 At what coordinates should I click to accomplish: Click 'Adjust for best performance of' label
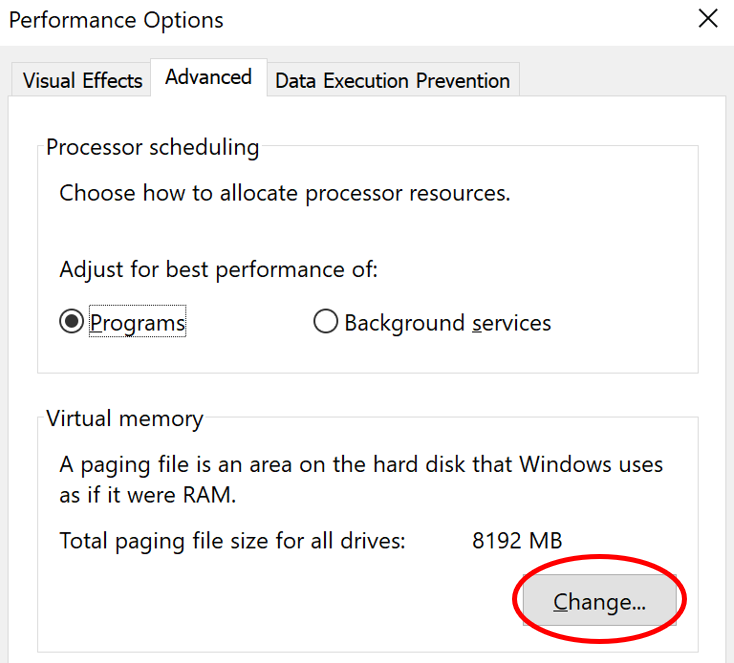click(x=218, y=270)
